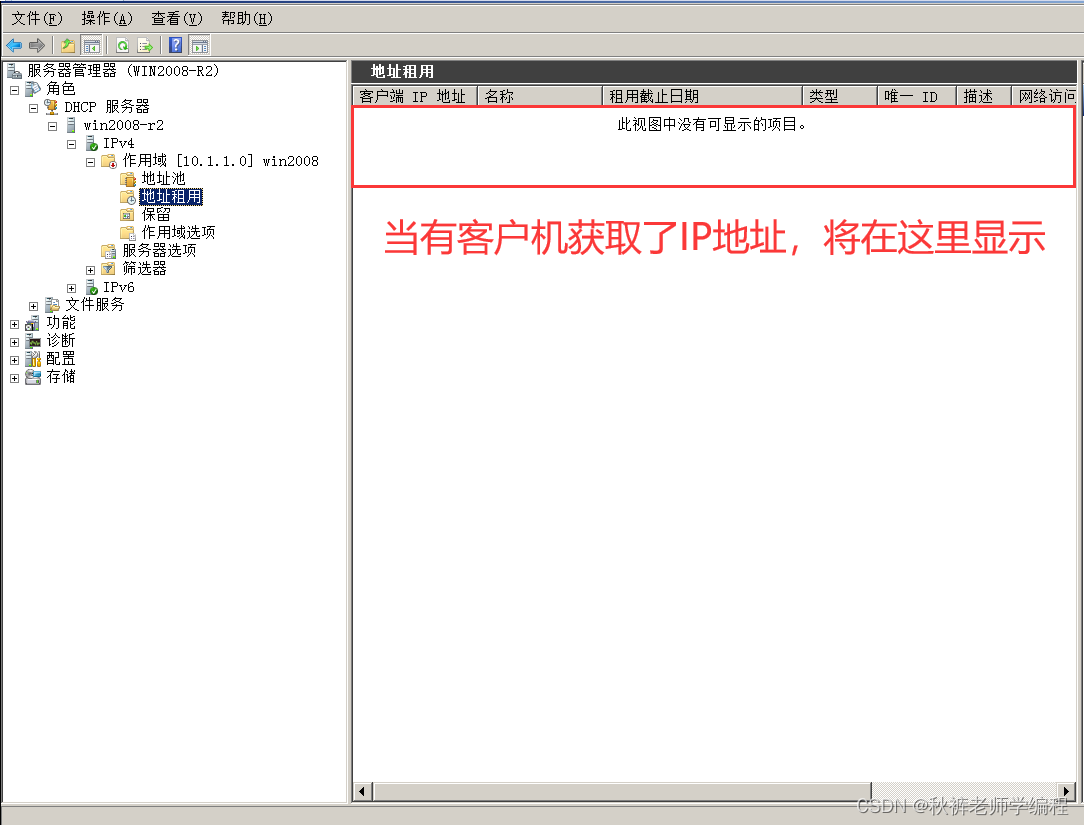This screenshot has width=1084, height=825.
Task: Open Help with the blue question icon
Action: pos(176,46)
